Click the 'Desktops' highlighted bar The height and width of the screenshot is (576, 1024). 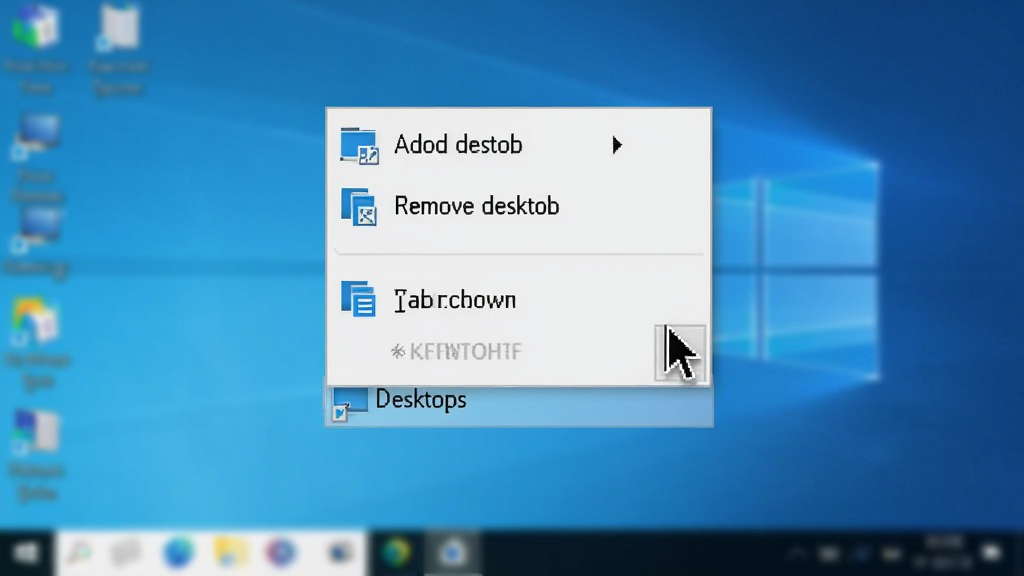(x=519, y=405)
